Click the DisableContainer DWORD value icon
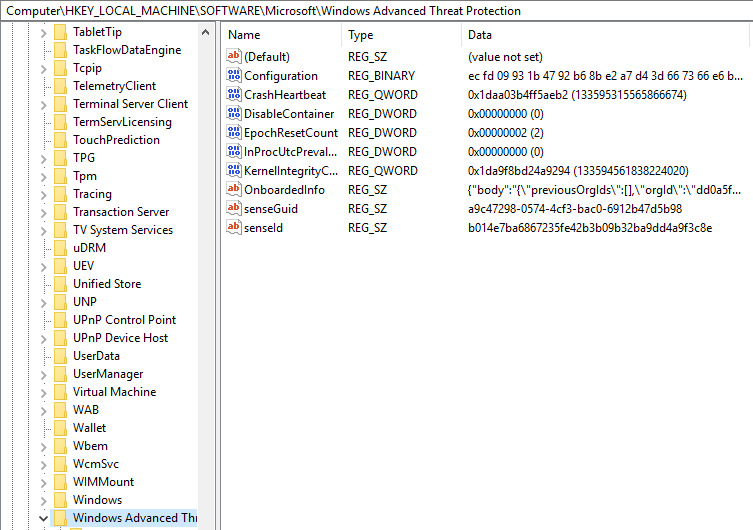This screenshot has height=530, width=753. pos(233,113)
